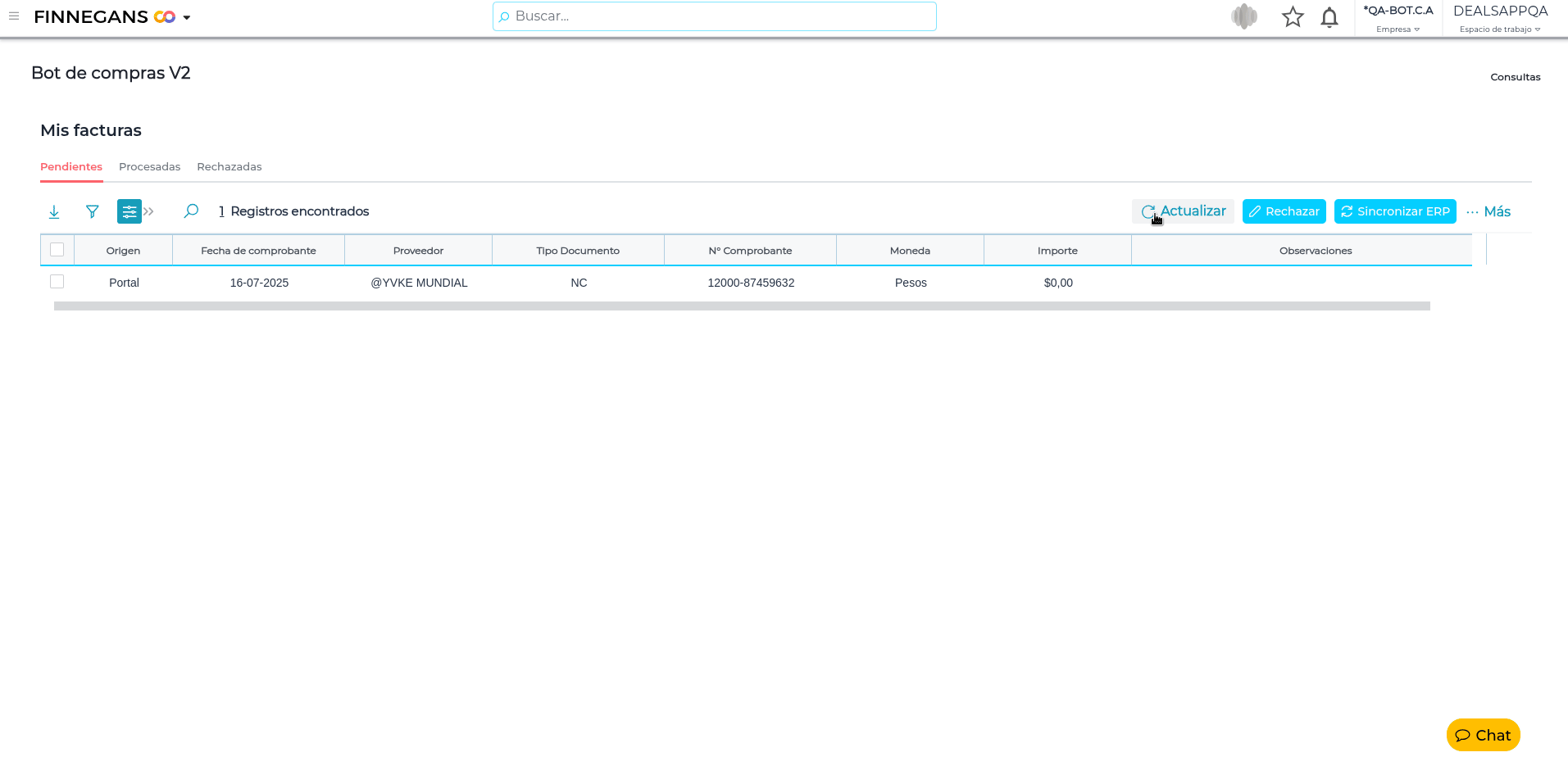Click the Sincronizar ERP button
1568x775 pixels.
click(1394, 211)
